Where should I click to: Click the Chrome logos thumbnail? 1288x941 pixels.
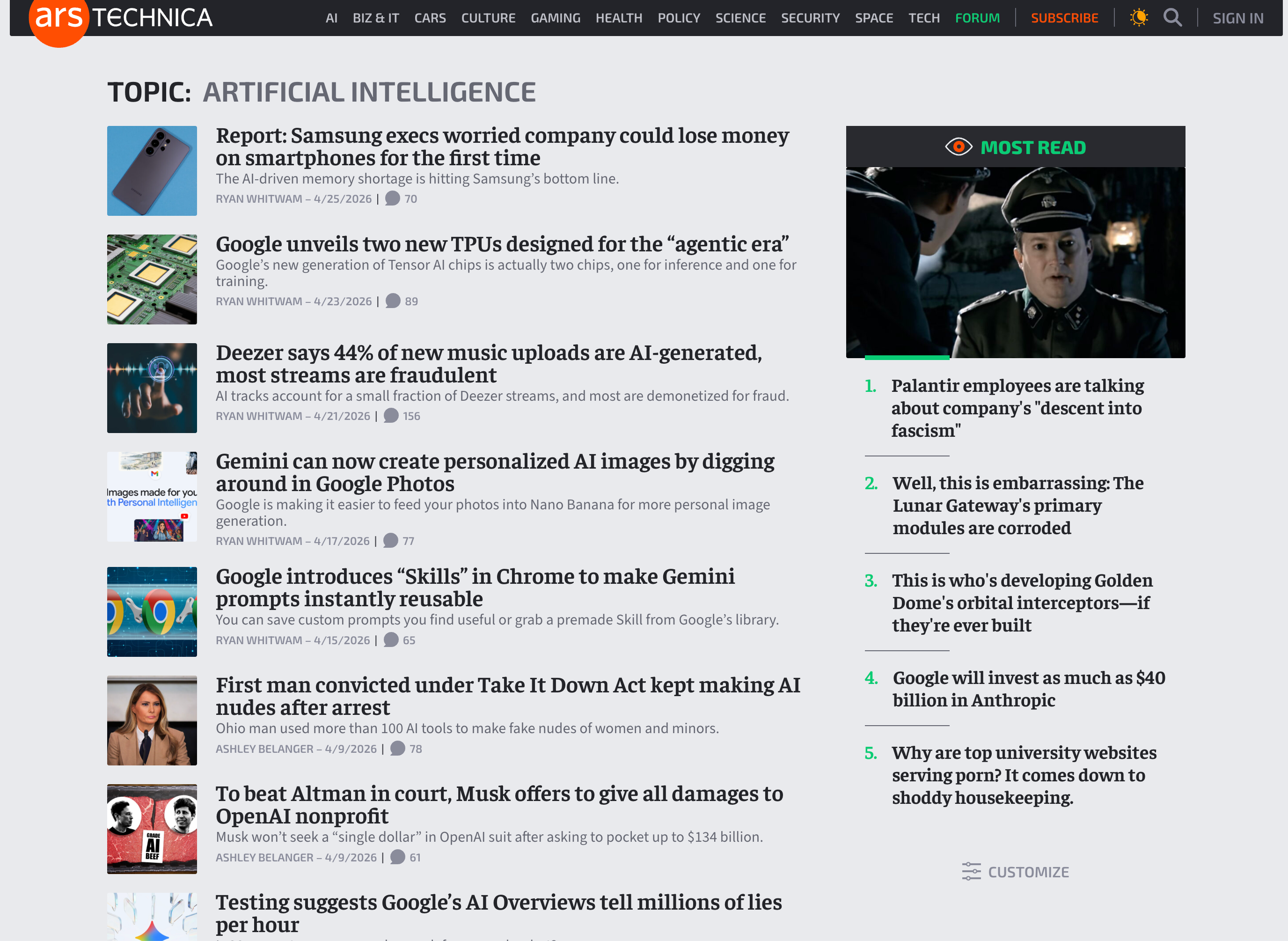point(152,612)
